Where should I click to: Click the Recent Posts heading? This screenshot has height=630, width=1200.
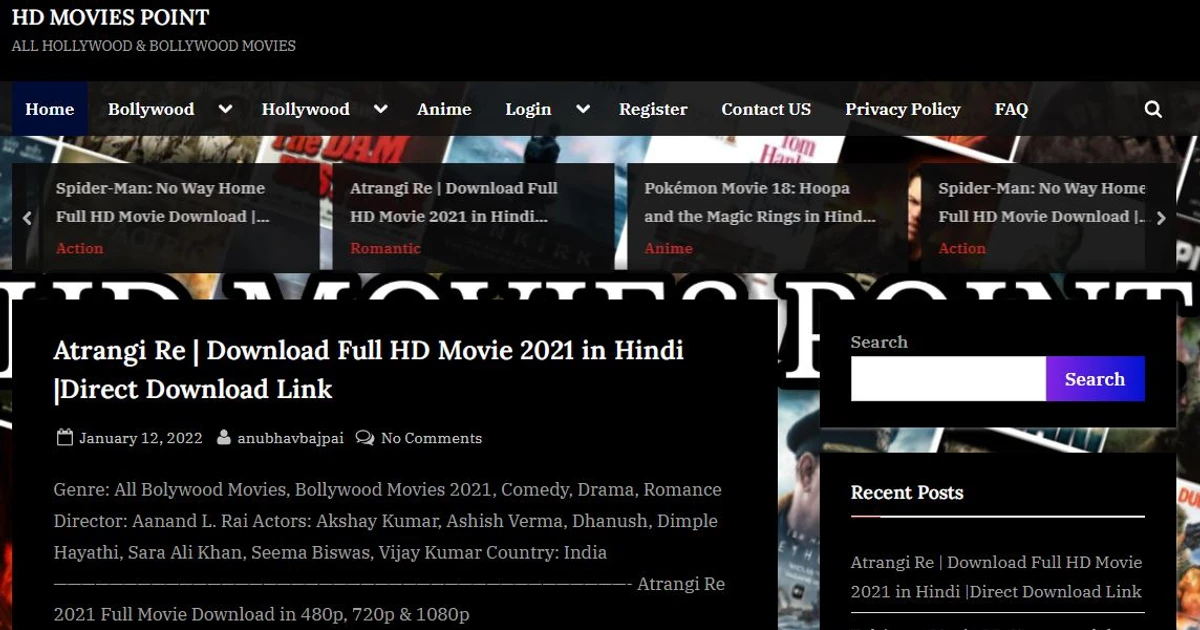(907, 492)
